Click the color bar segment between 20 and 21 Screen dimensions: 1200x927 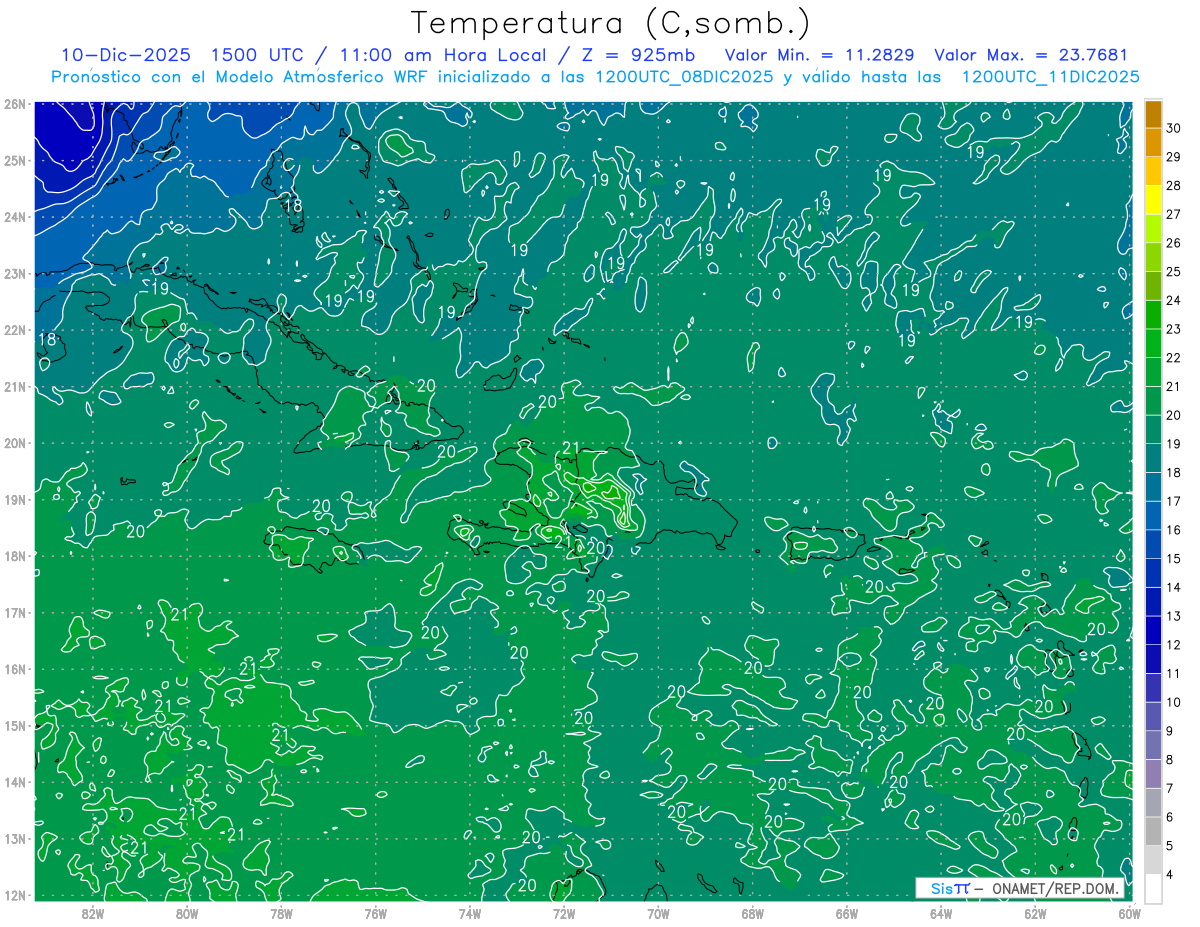click(1153, 401)
